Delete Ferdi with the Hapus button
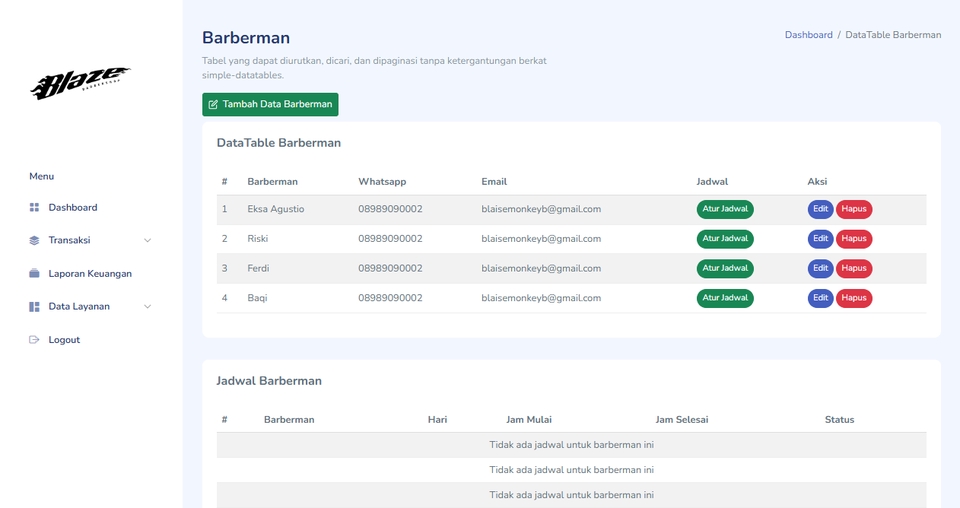Viewport: 960px width, 508px height. (854, 269)
